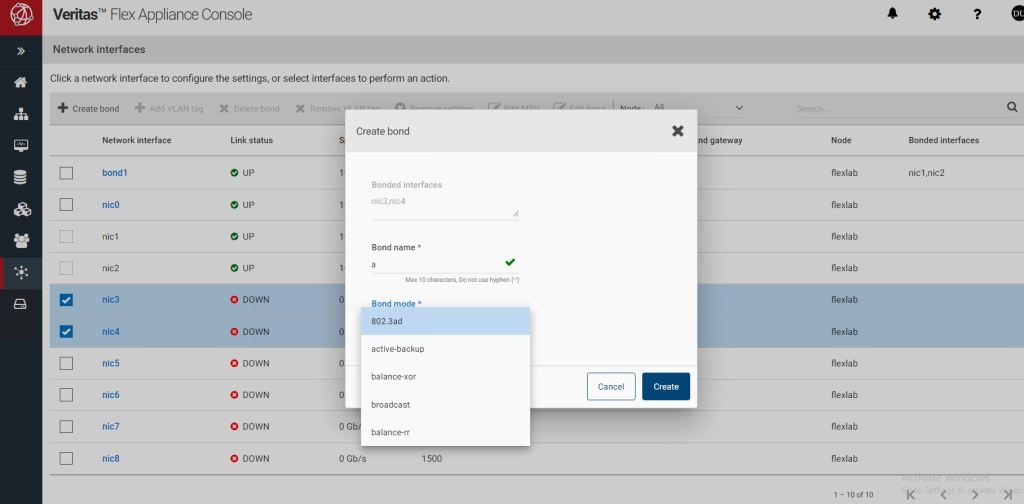Expand the sidebar navigation chevrons
The image size is (1024, 504).
(x=20, y=50)
